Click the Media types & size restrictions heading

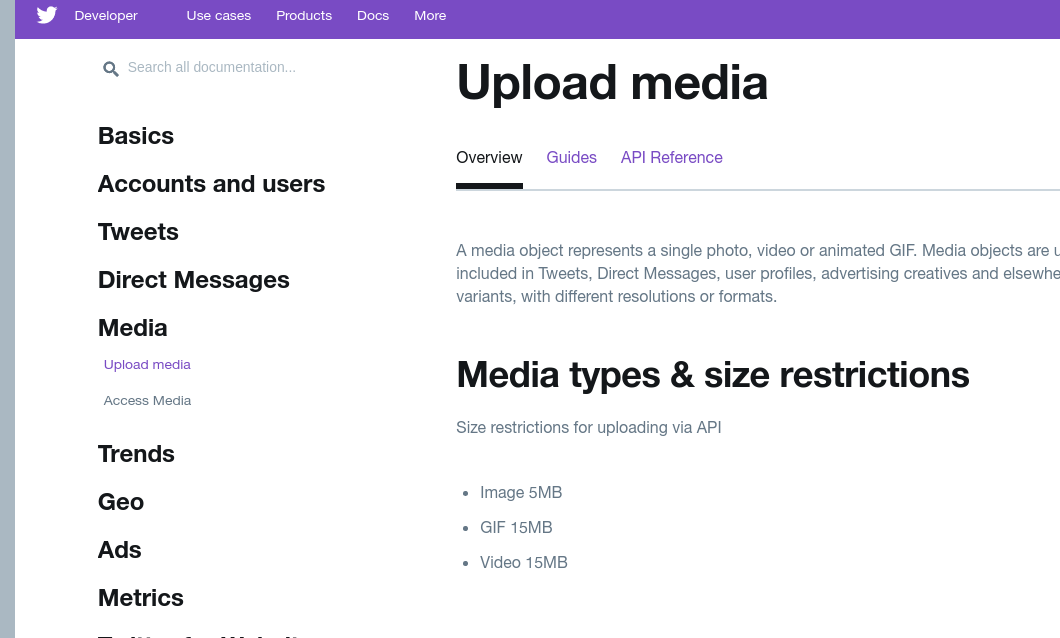tap(713, 376)
